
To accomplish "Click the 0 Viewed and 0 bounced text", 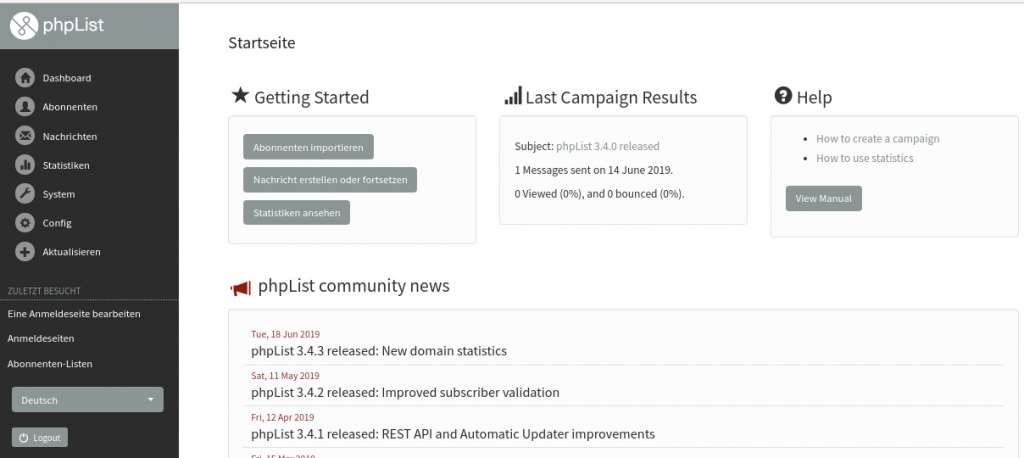I will click(600, 193).
